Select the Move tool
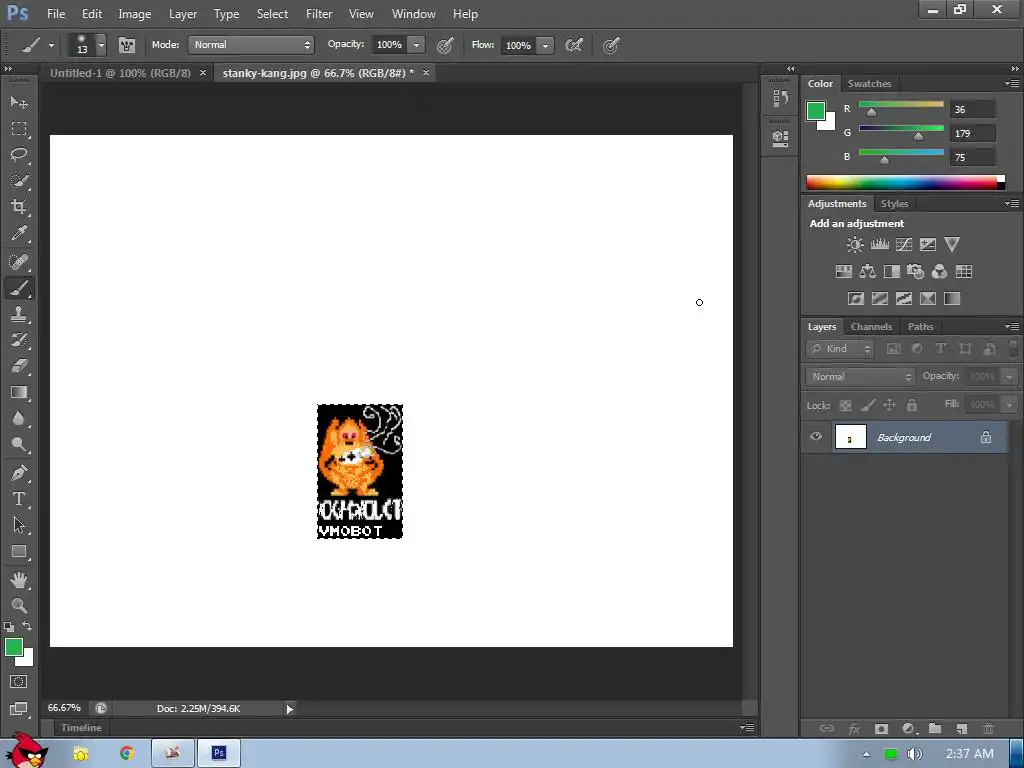Viewport: 1024px width, 768px height. click(19, 103)
